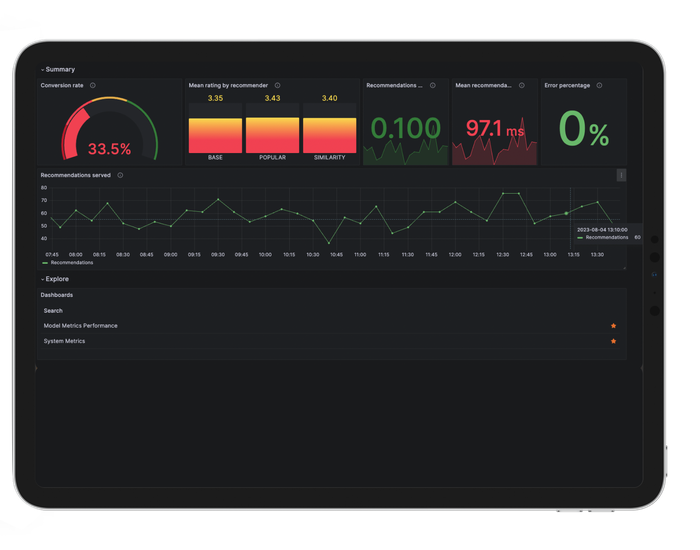Image resolution: width=700 pixels, height=550 pixels.
Task: Click the 10:45 dip point on line chart
Action: click(x=329, y=242)
